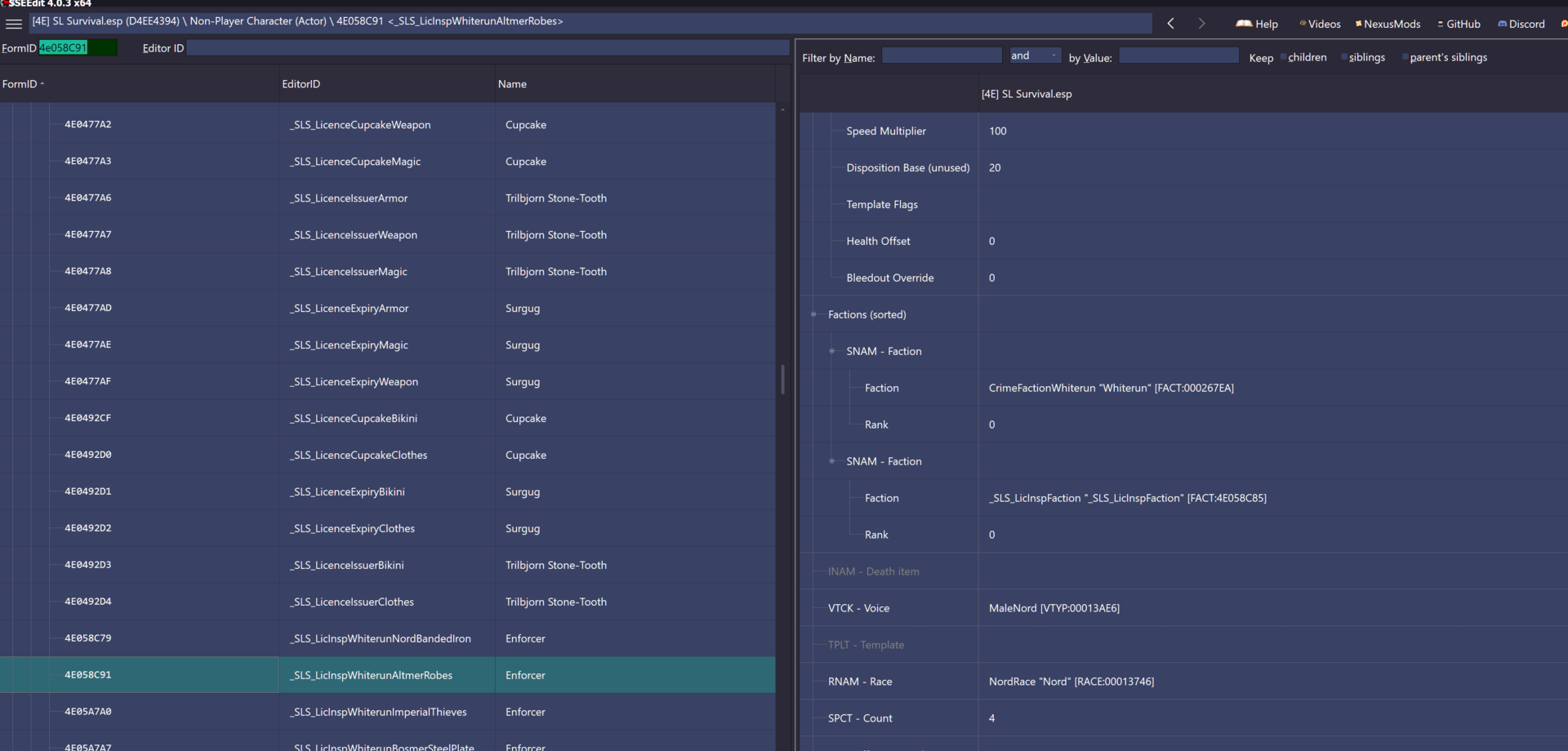Open the Patreon icon at the toolbar edge
The width and height of the screenshot is (1568, 751).
[x=1563, y=24]
